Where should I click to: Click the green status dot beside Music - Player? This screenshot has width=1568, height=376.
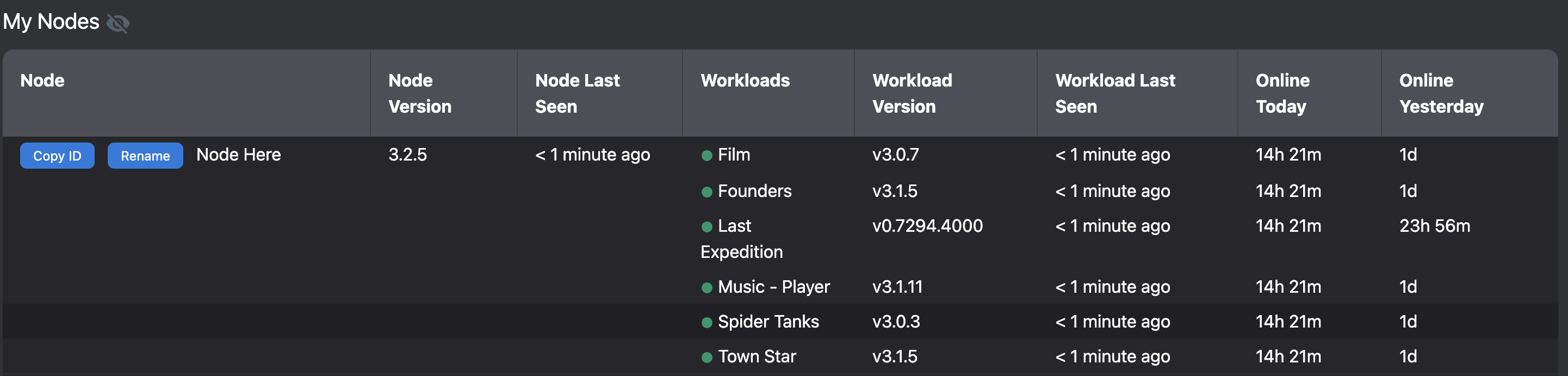click(706, 288)
